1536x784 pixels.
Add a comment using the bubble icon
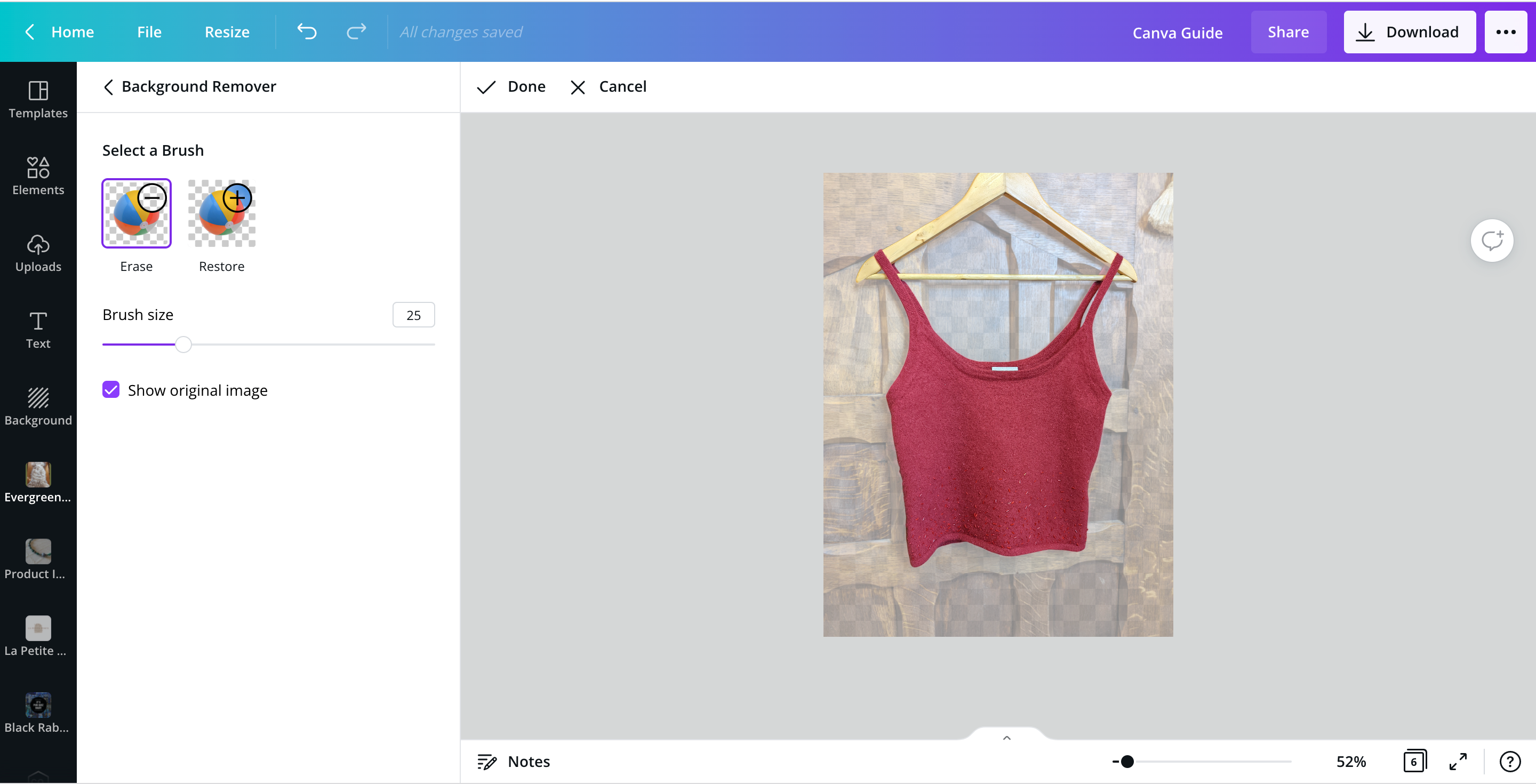(x=1491, y=241)
